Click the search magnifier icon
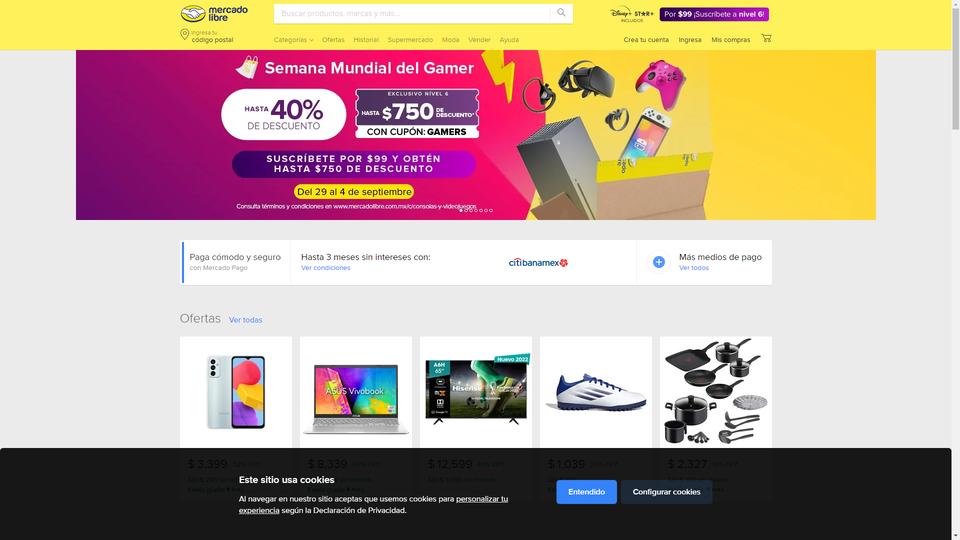The height and width of the screenshot is (540, 960). coord(561,13)
